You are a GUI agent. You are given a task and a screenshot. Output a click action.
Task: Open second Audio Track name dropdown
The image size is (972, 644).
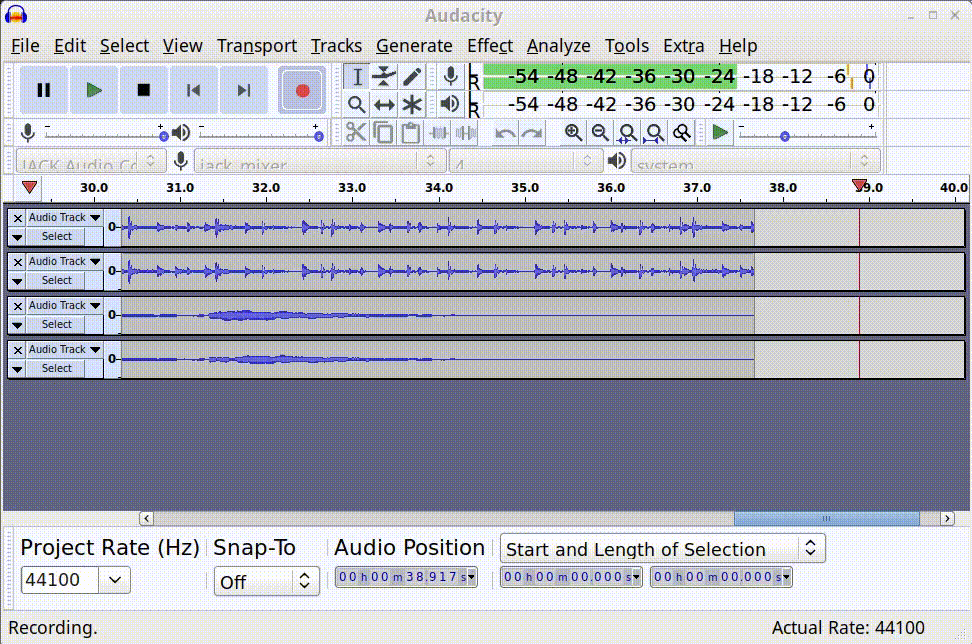[64, 262]
